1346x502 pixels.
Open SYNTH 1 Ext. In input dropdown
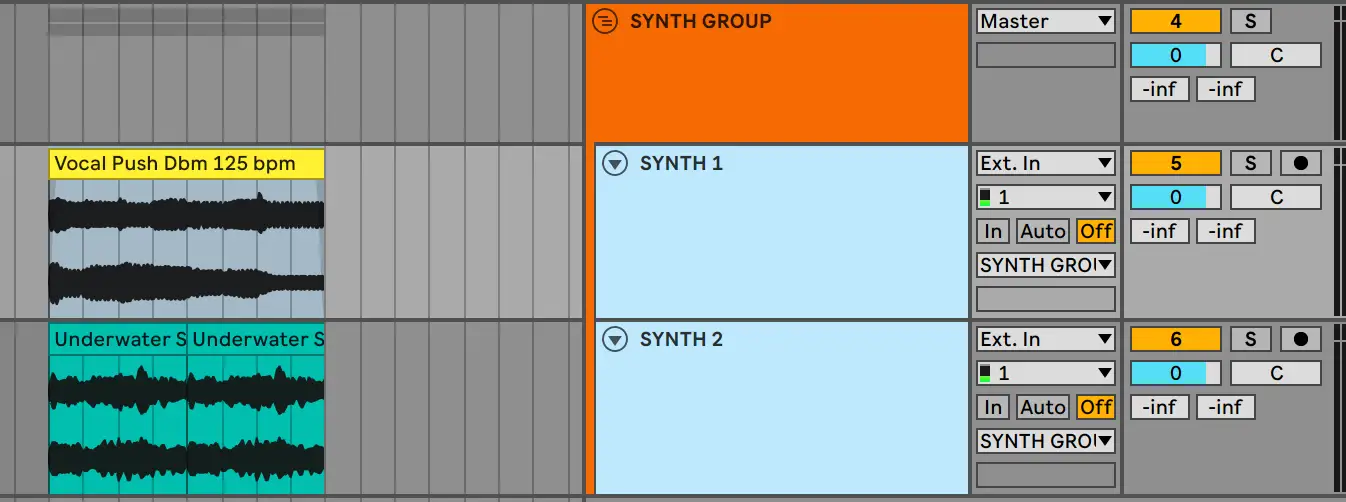click(x=1045, y=163)
